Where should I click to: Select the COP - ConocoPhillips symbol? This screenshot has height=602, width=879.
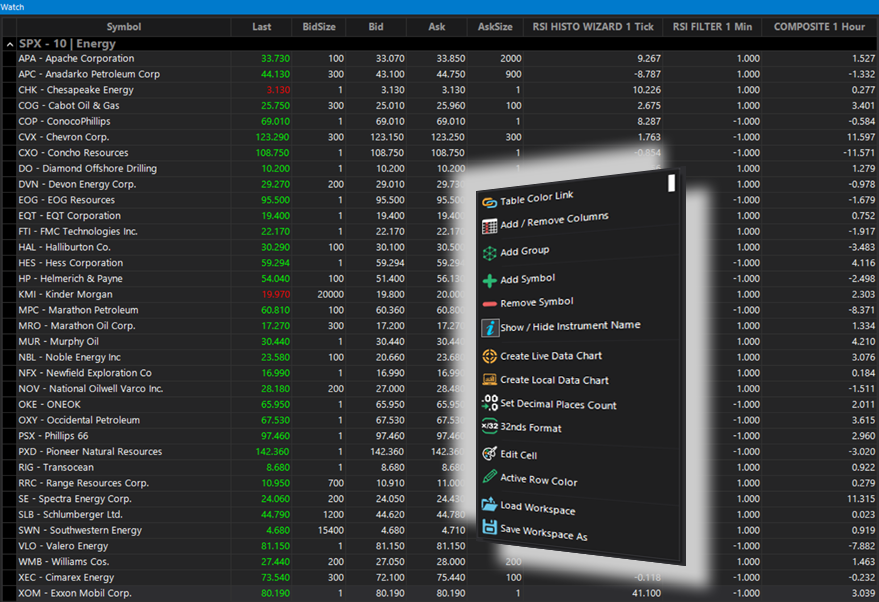click(x=64, y=121)
